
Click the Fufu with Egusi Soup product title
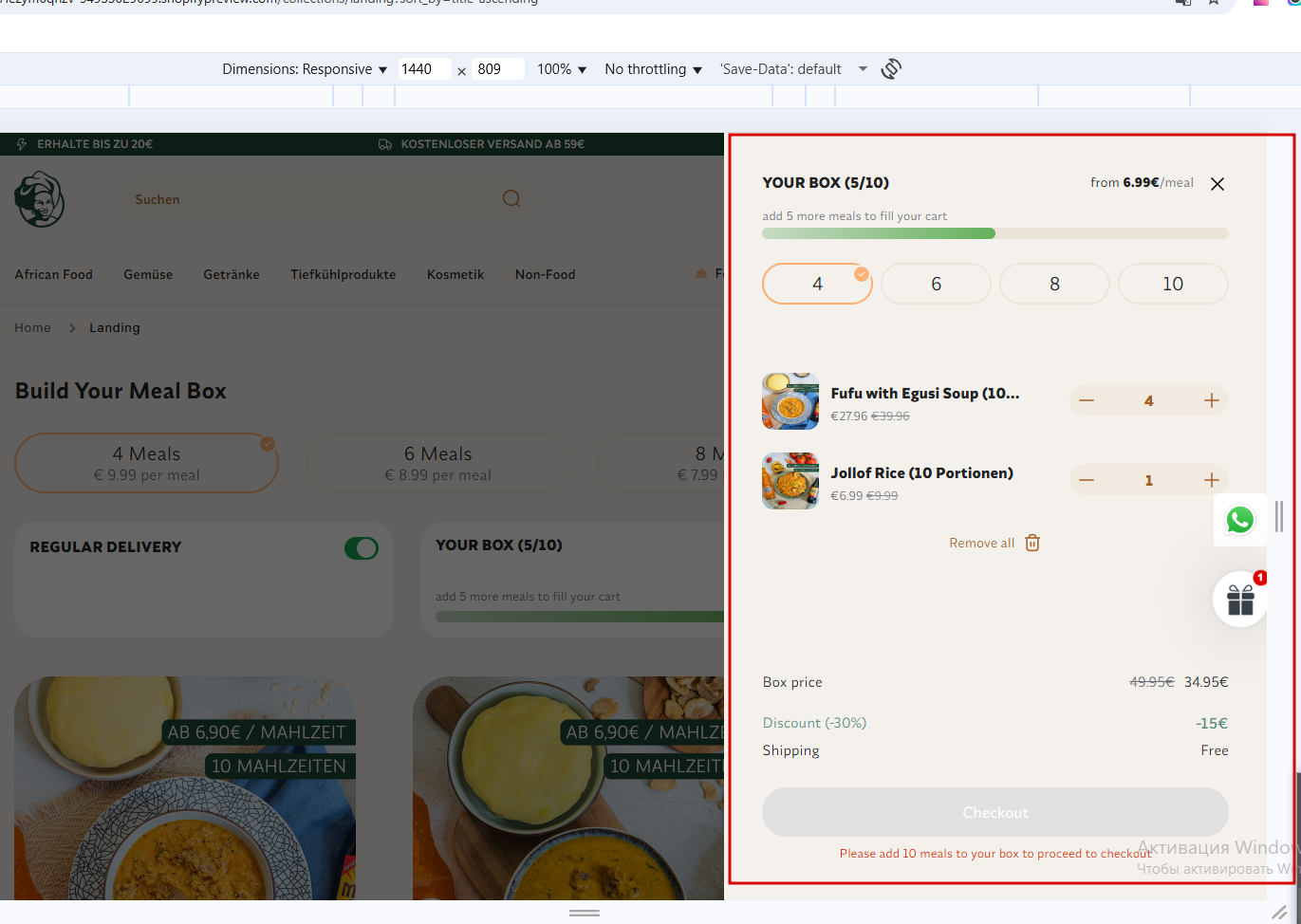click(925, 393)
